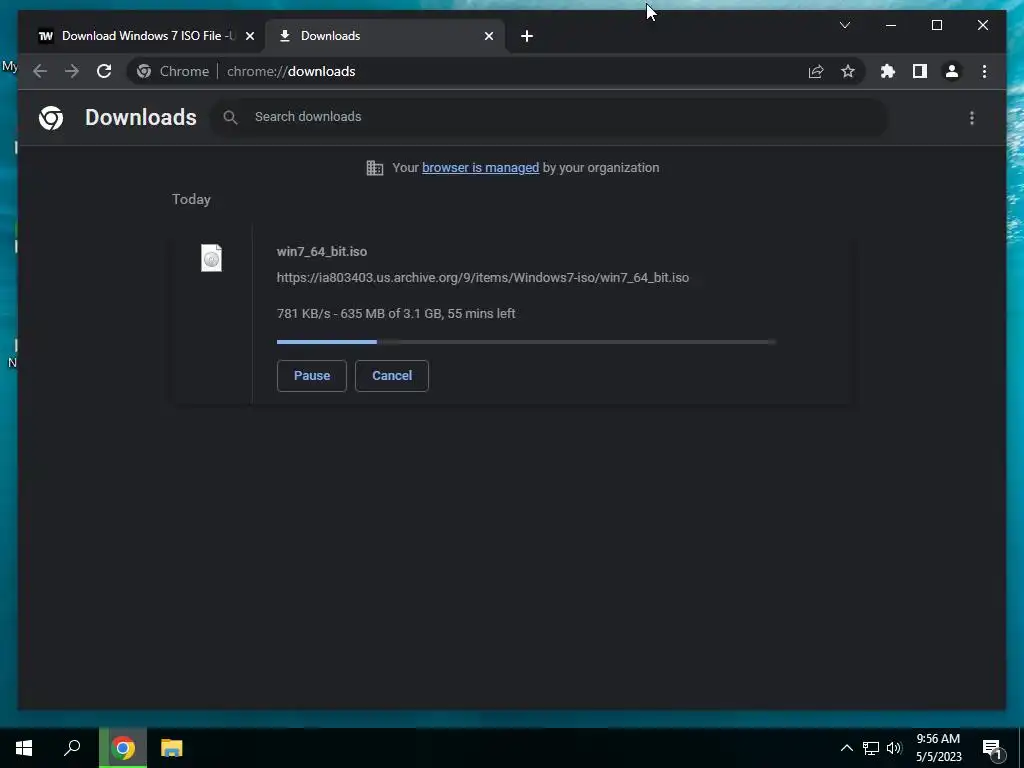Toggle the side panel icon
This screenshot has width=1024, height=768.
pos(920,71)
